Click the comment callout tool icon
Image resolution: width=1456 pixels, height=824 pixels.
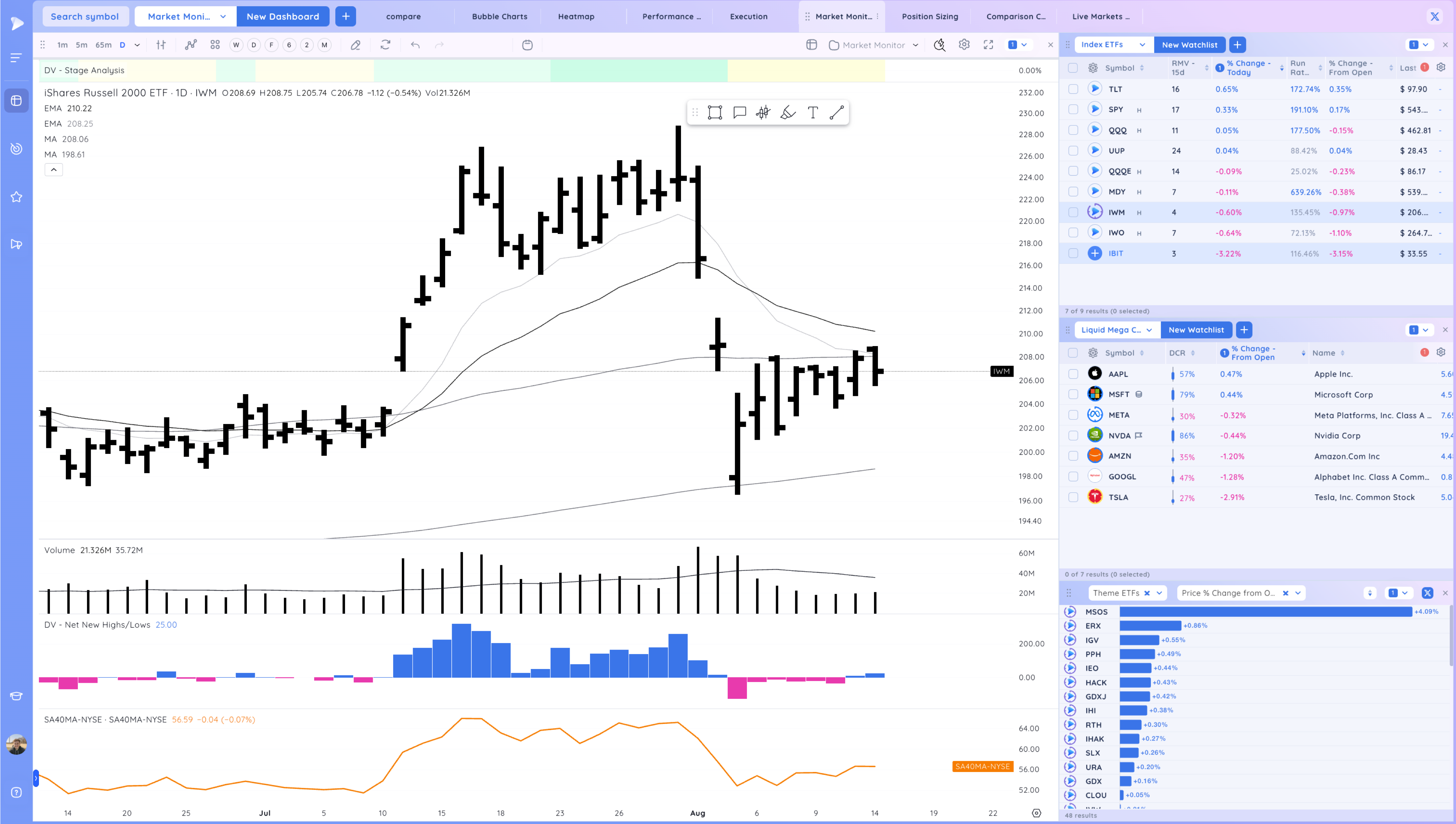click(x=739, y=112)
